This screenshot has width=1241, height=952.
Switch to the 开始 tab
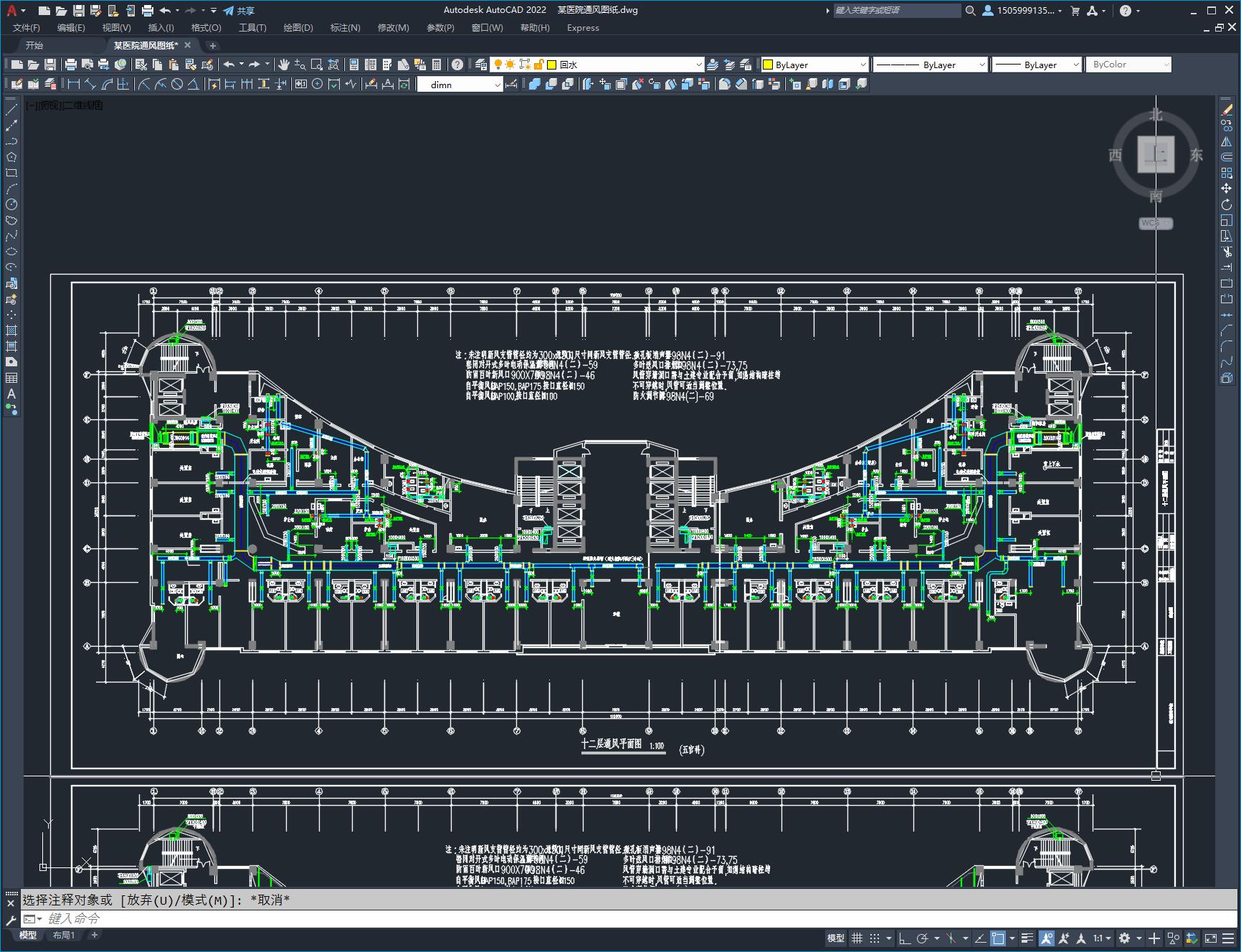34,45
